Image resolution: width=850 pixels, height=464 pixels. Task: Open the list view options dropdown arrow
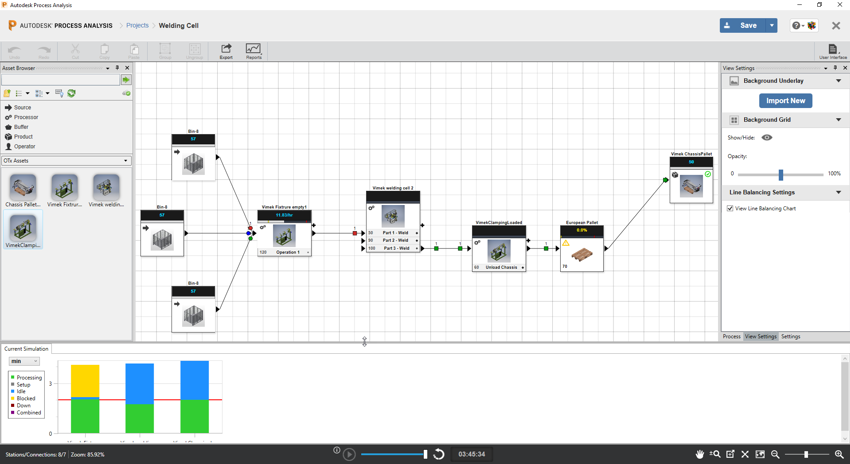pos(28,93)
